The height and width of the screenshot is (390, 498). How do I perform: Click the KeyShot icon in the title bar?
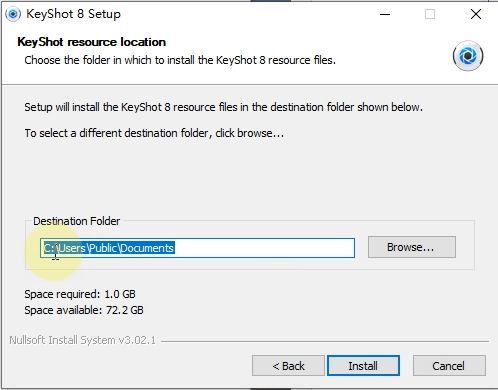pyautogui.click(x=13, y=14)
